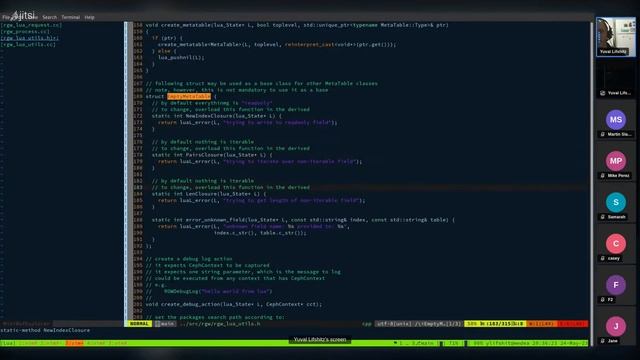Screen dimensions: 640x360
Task: Click the cpp filetype label in status line
Action: point(367,324)
